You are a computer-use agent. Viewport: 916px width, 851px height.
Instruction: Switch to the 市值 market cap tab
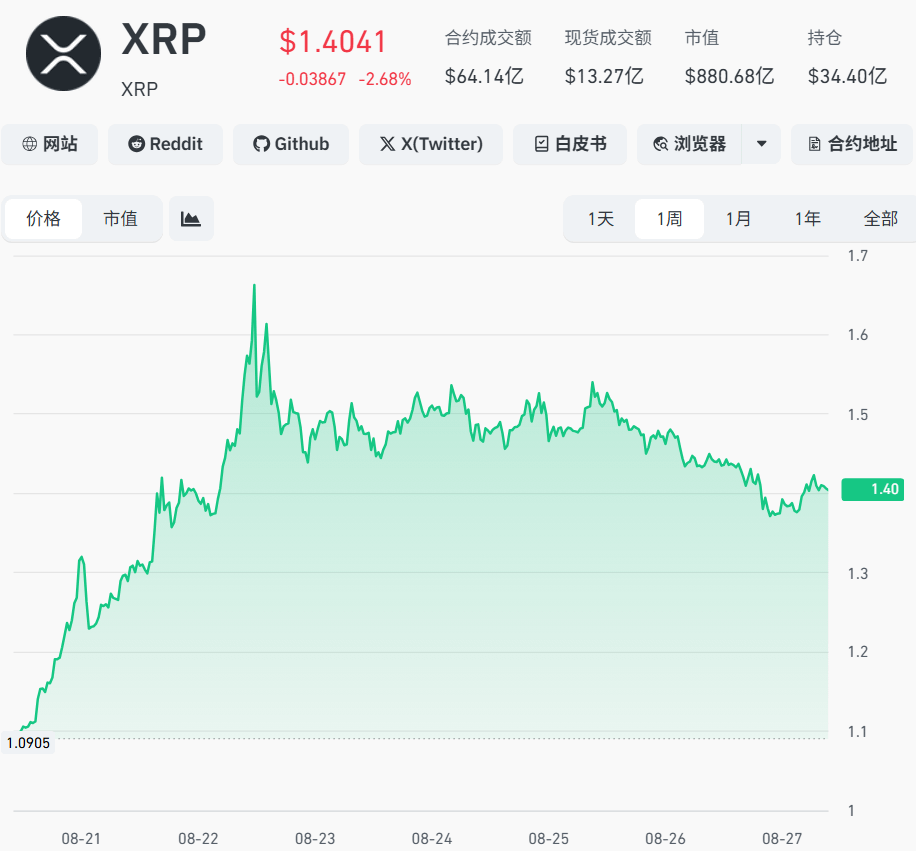(x=120, y=219)
